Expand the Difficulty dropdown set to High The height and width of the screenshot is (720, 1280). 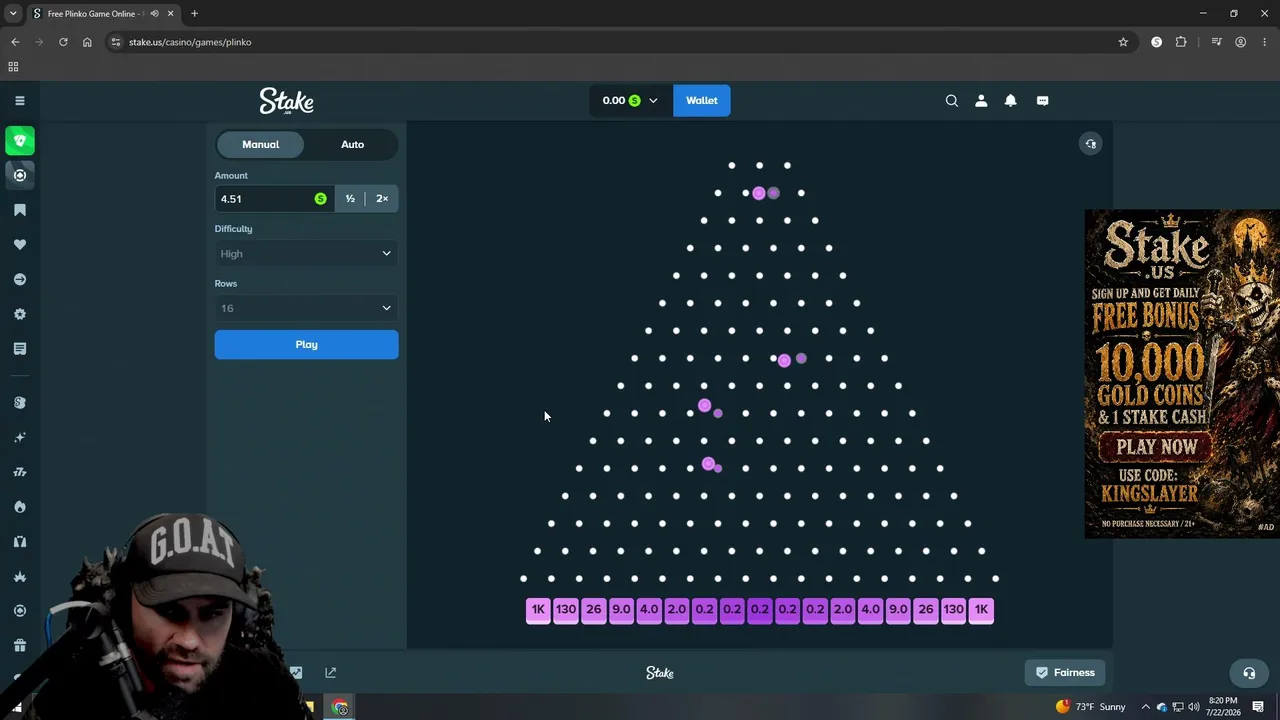[306, 254]
